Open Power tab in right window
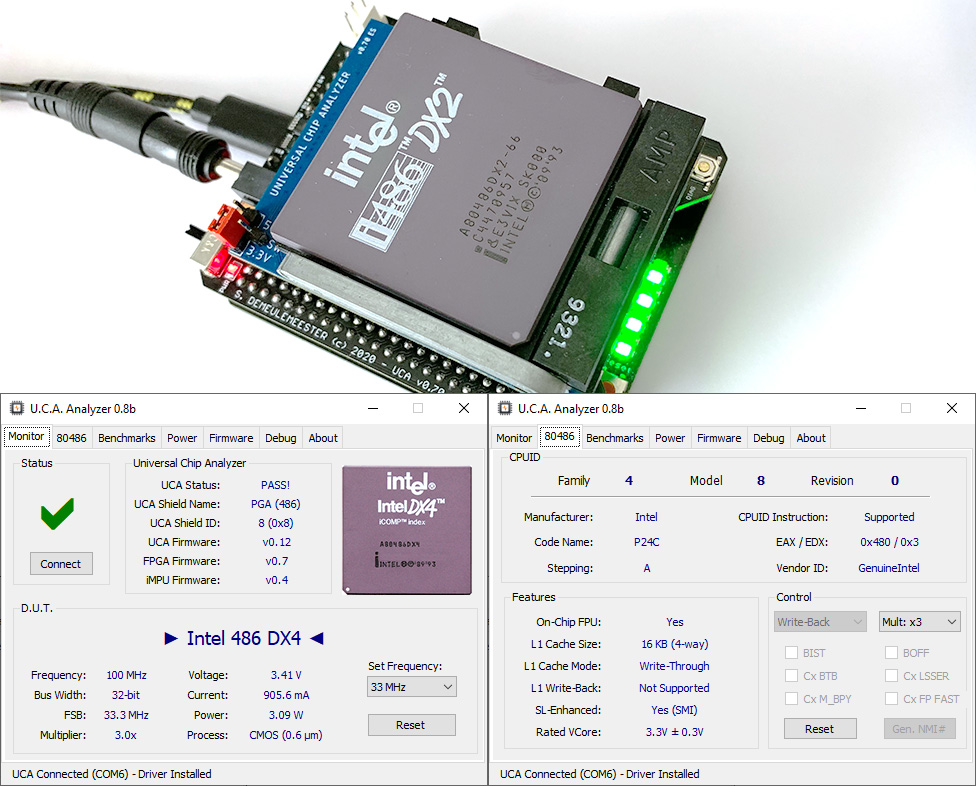This screenshot has height=786, width=976. pos(670,437)
